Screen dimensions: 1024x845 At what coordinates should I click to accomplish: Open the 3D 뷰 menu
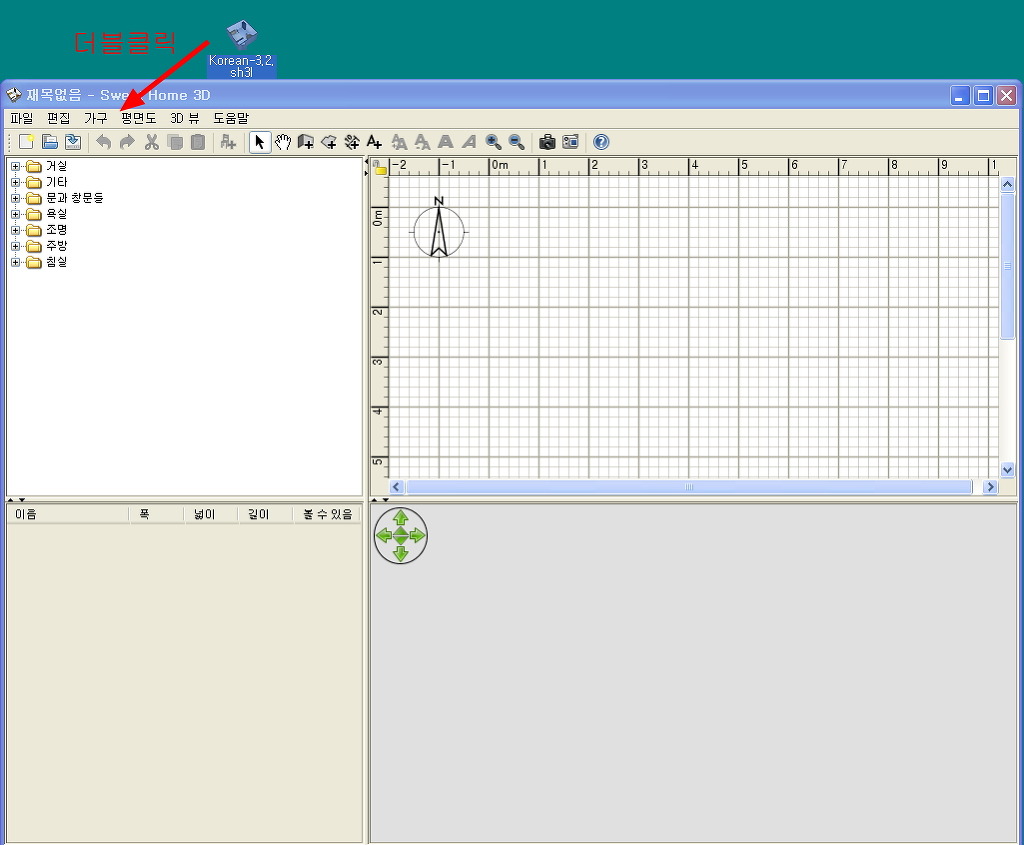pyautogui.click(x=185, y=118)
